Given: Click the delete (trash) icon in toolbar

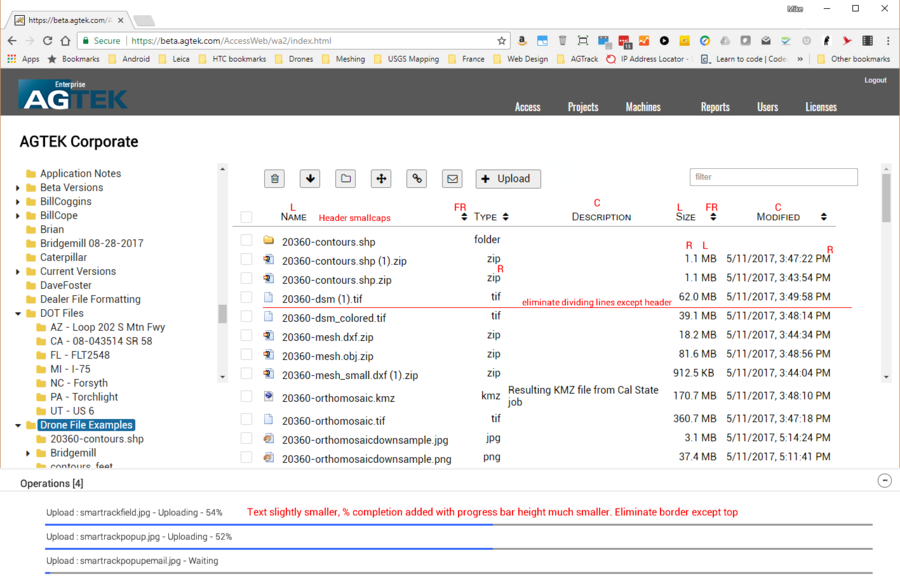Looking at the screenshot, I should (275, 178).
